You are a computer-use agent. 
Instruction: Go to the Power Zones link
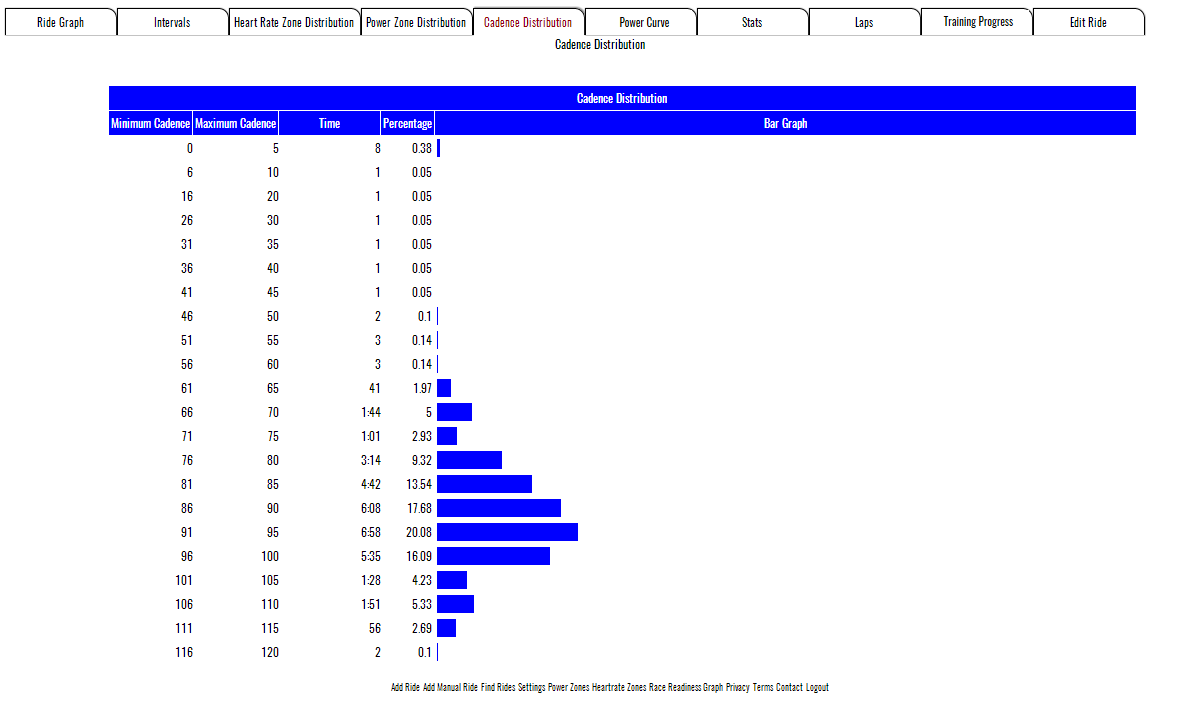point(568,688)
